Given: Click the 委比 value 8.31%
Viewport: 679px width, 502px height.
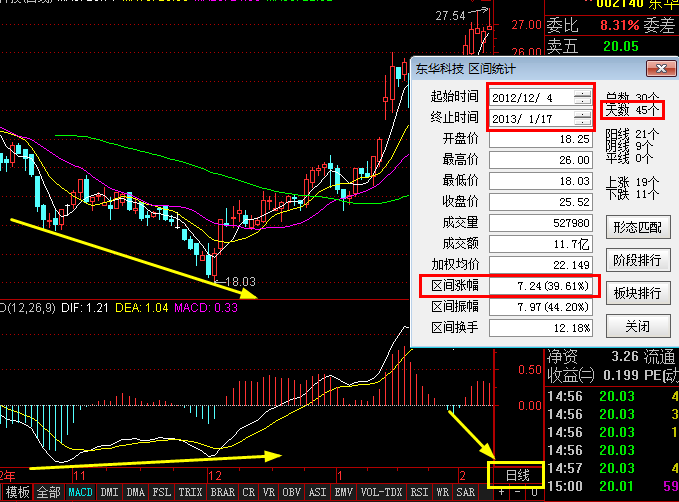Looking at the screenshot, I should click(x=619, y=26).
